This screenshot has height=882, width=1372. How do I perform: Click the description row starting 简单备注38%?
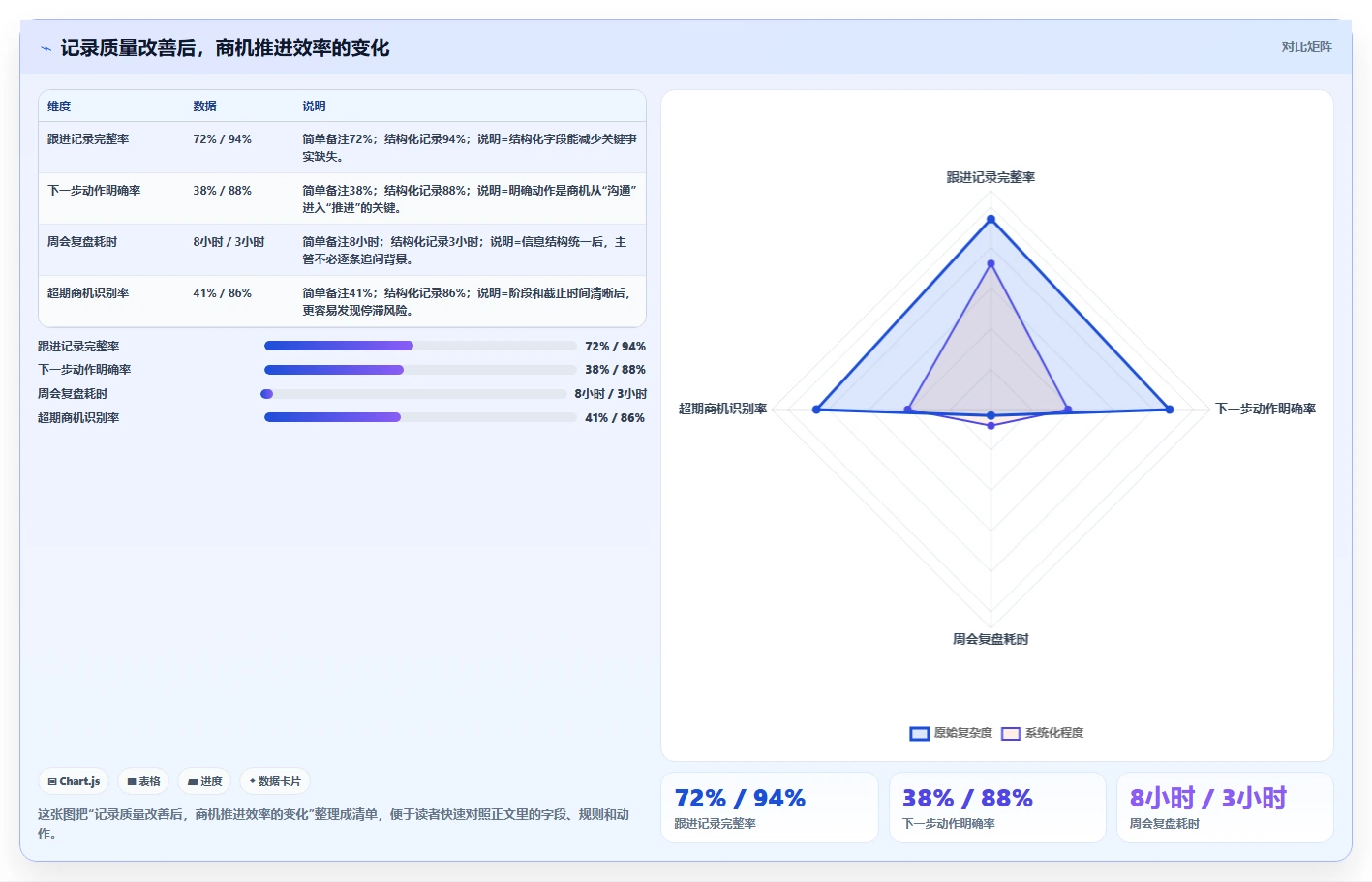[470, 199]
